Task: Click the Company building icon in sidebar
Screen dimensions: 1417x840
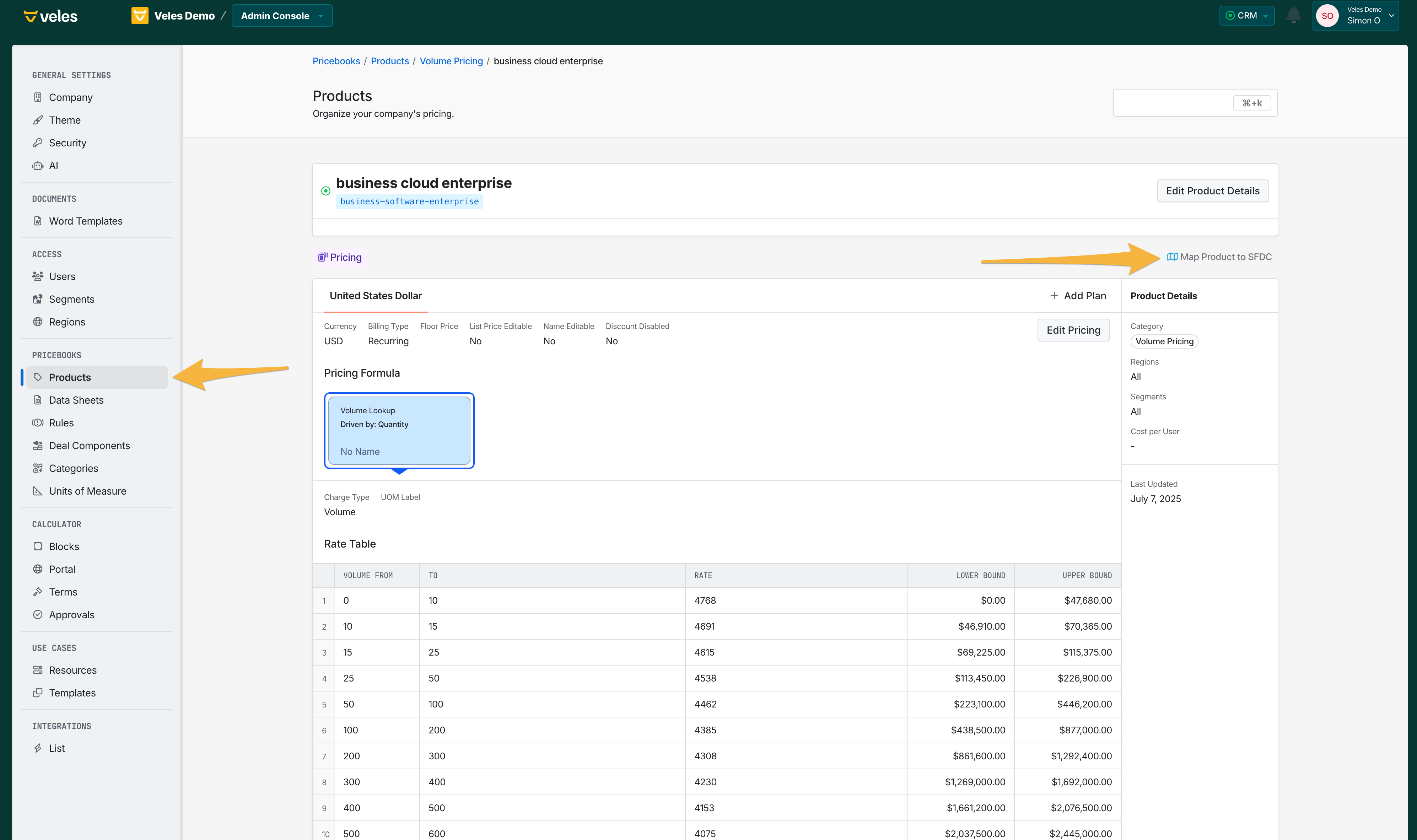Action: [x=38, y=97]
